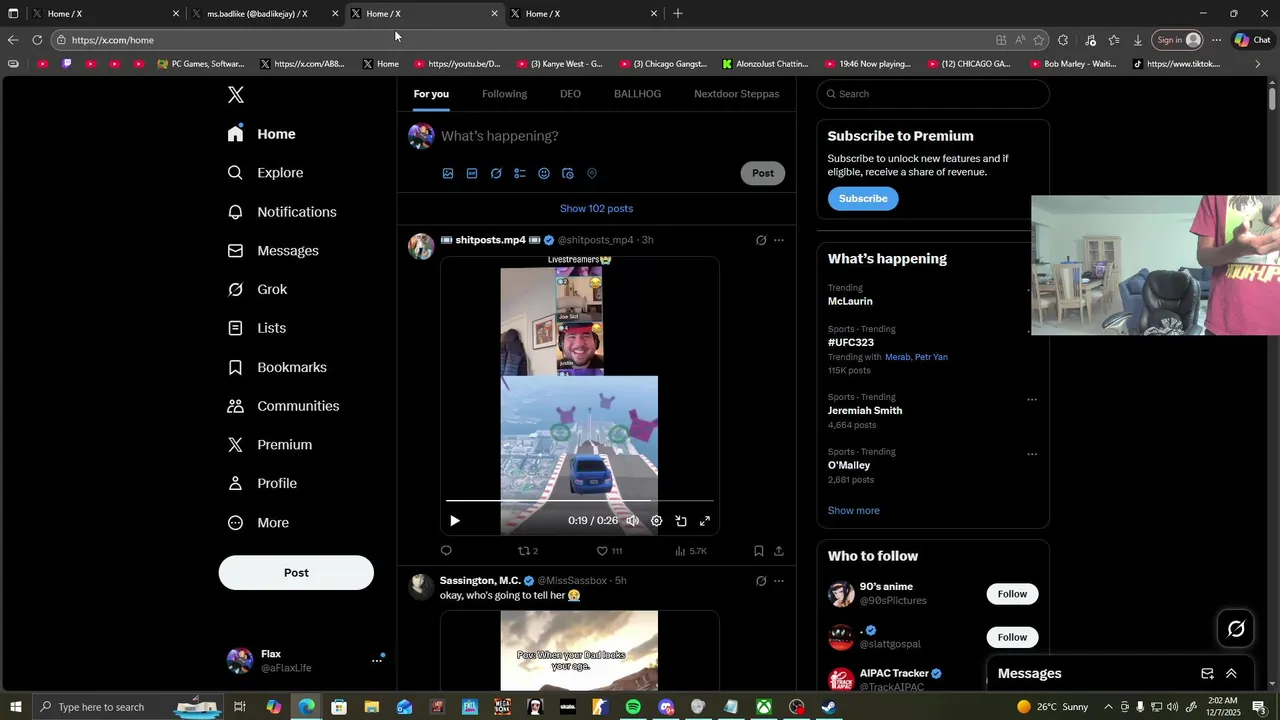
Task: Expand video to fullscreen
Action: pyautogui.click(x=705, y=521)
